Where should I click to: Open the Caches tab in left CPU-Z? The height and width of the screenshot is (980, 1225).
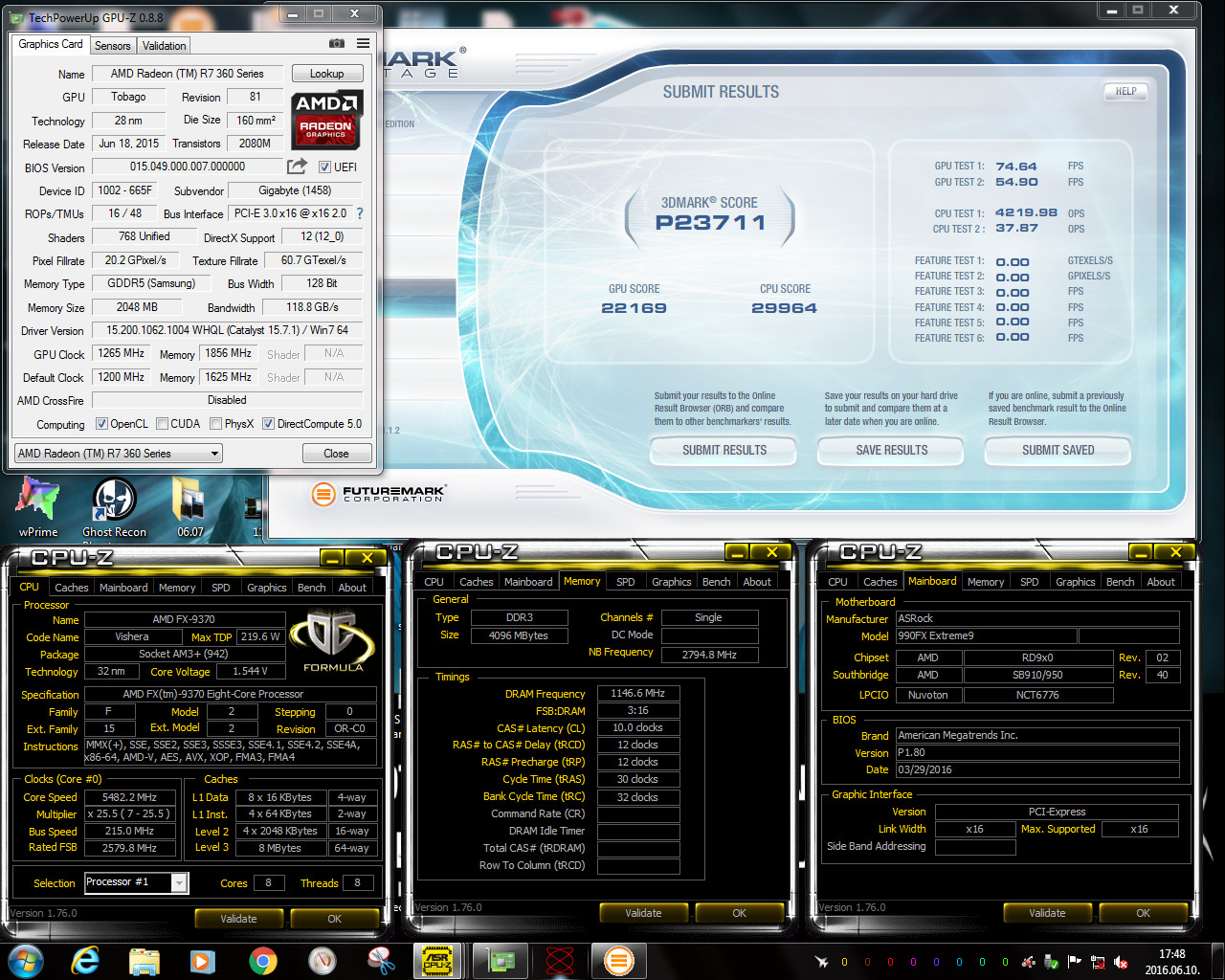[x=71, y=588]
